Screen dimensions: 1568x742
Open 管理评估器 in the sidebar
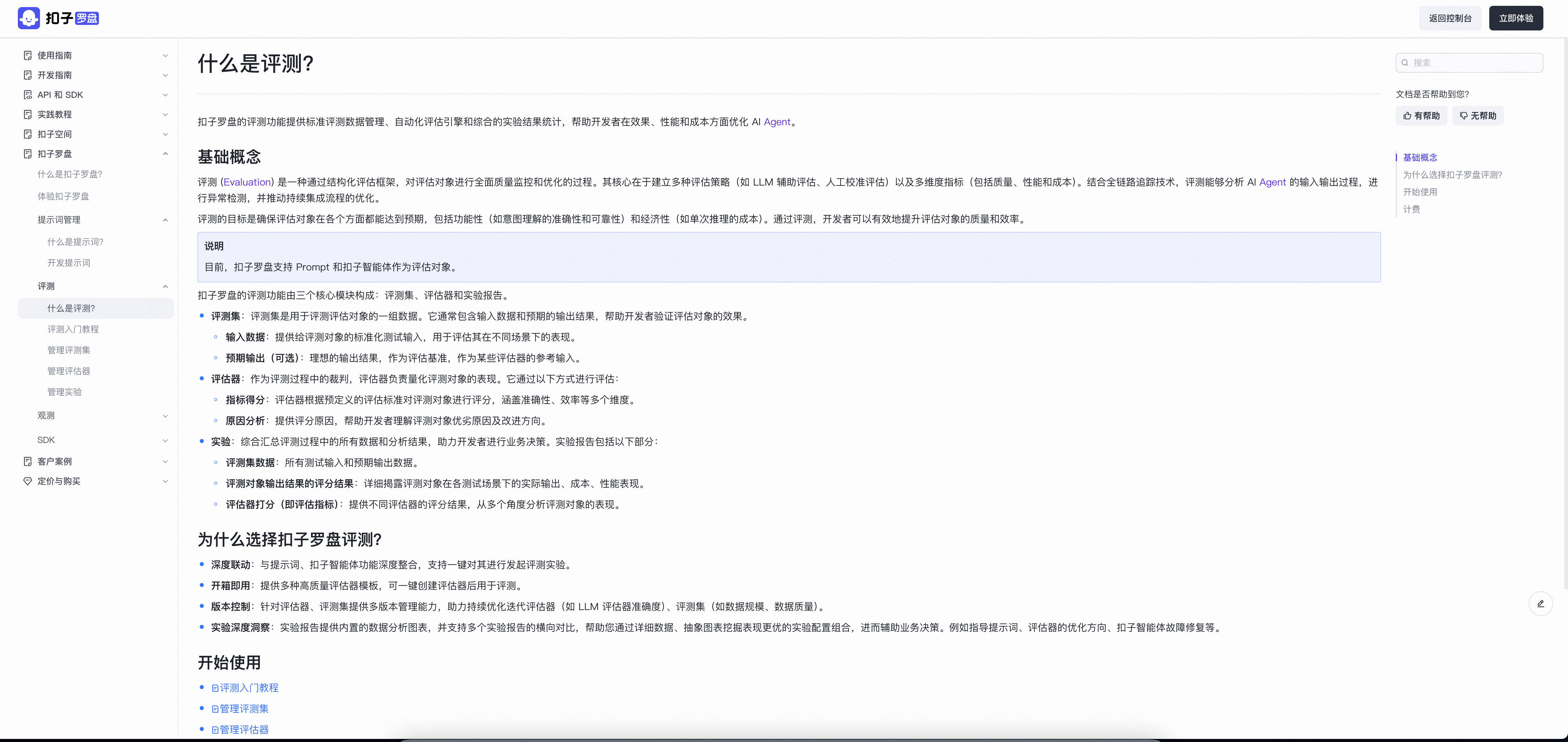click(69, 371)
